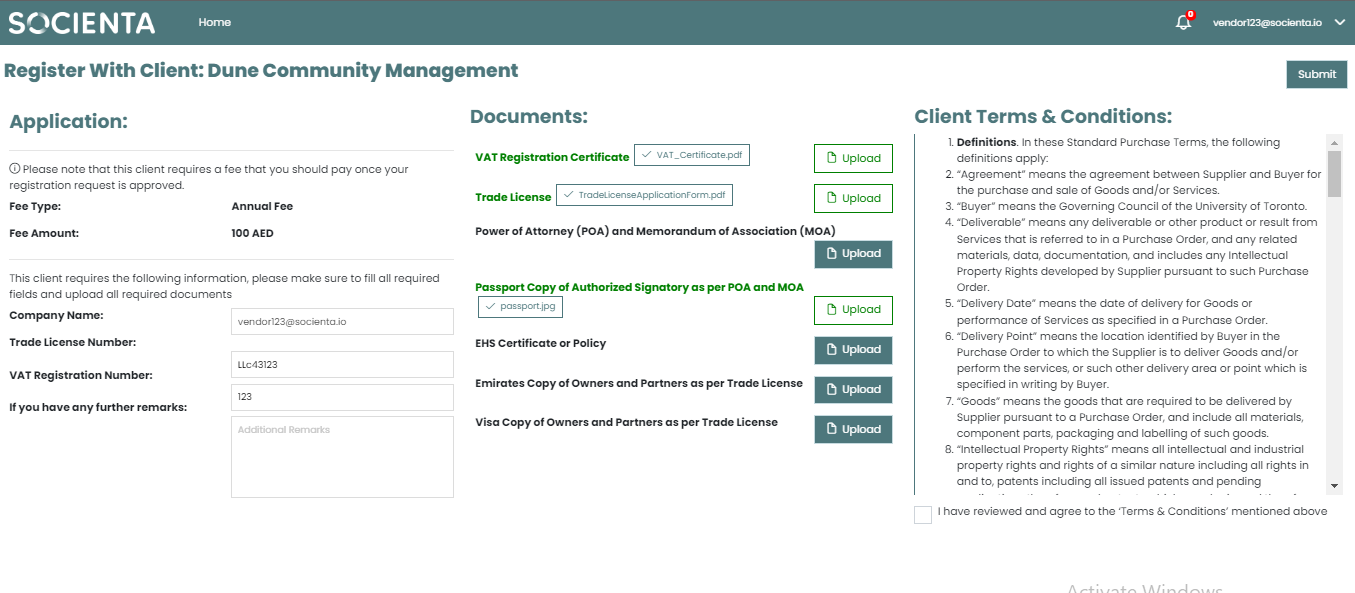The width and height of the screenshot is (1355, 593).
Task: Expand the vendor123@socienta.io account dropdown
Action: coord(1340,22)
